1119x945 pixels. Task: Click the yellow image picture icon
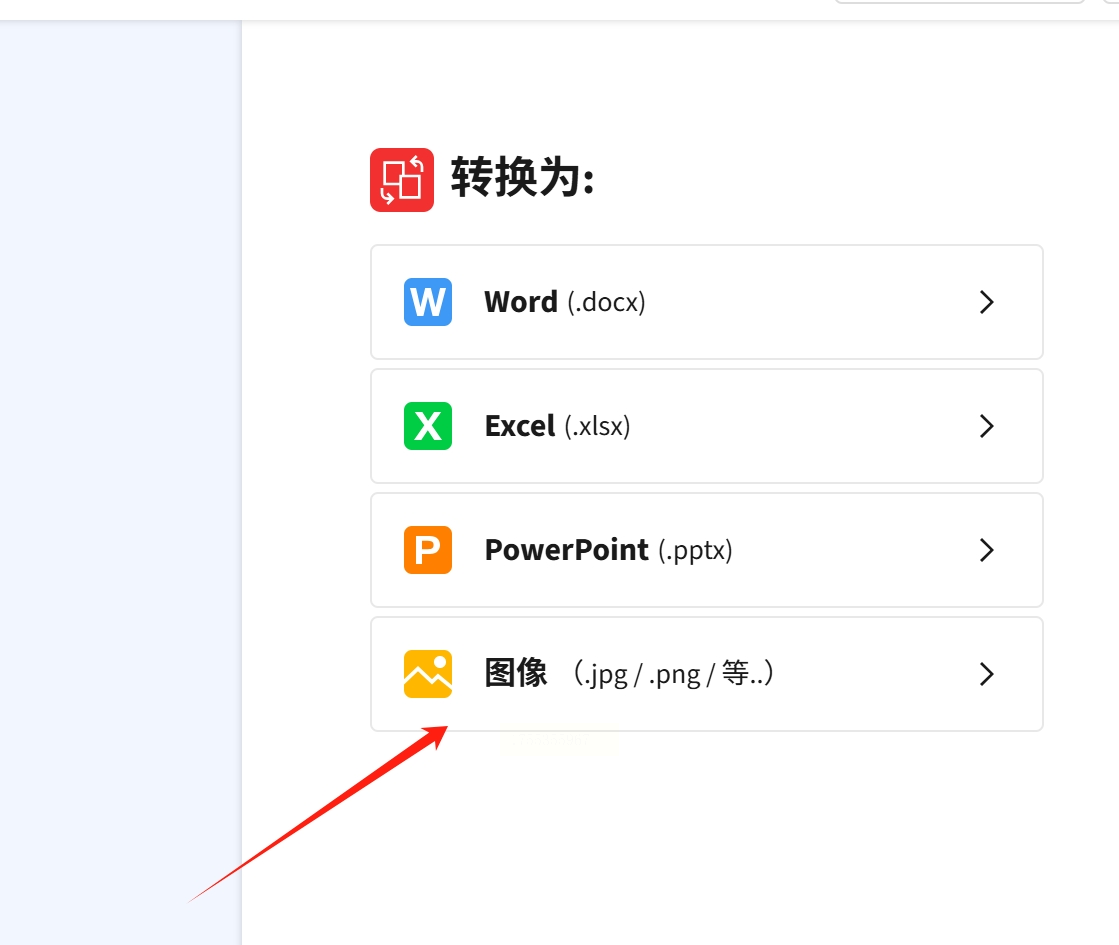(427, 674)
